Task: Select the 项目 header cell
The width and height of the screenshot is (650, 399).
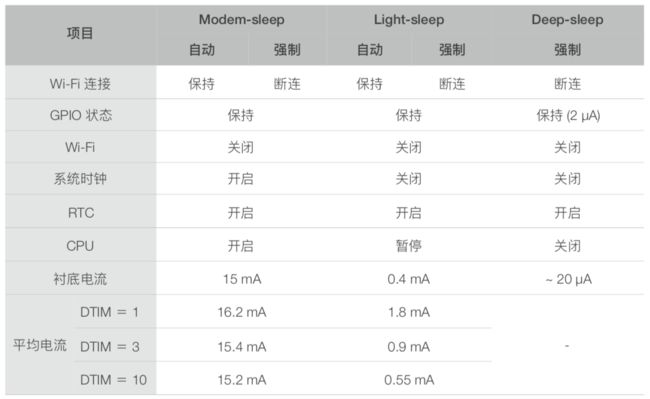Action: [x=80, y=33]
